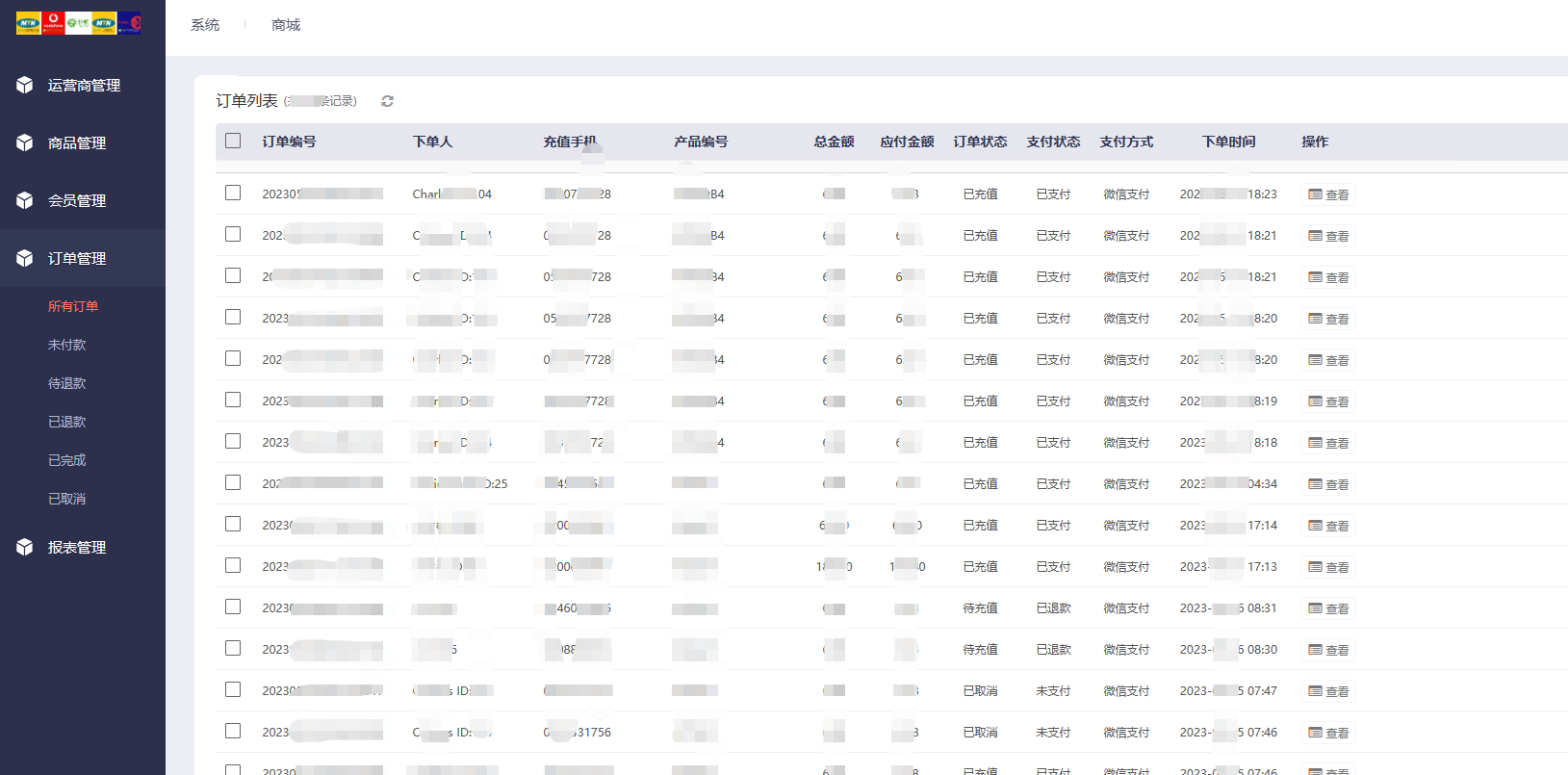This screenshot has height=775, width=1568.
Task: Click the 总金额 column header
Action: tap(834, 142)
